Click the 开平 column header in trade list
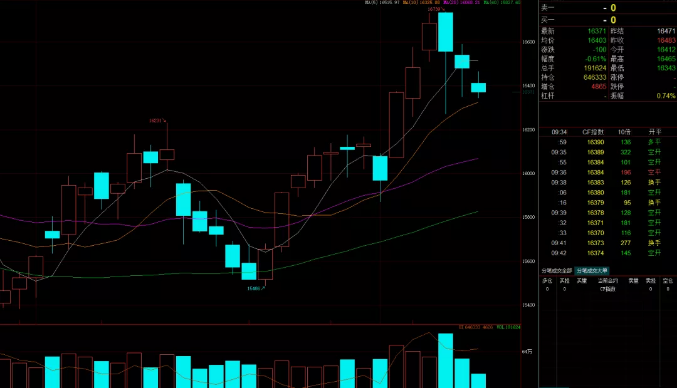Image resolution: width=678 pixels, height=388 pixels. pos(655,132)
